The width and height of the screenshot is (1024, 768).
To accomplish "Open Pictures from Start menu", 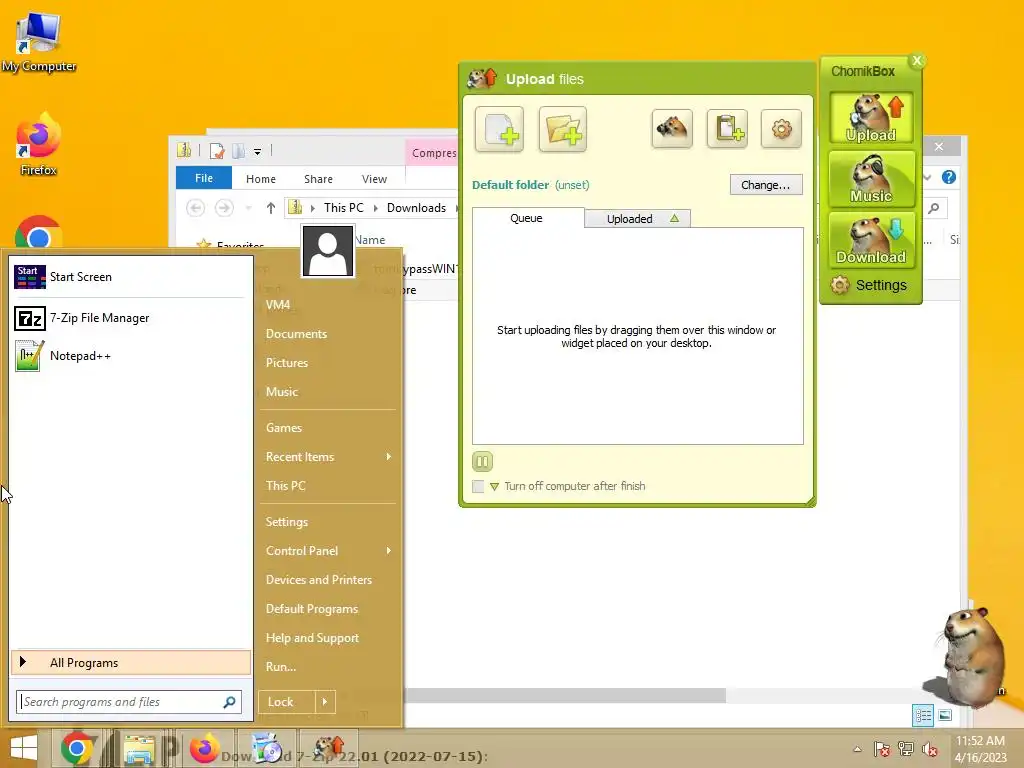I will tap(287, 362).
